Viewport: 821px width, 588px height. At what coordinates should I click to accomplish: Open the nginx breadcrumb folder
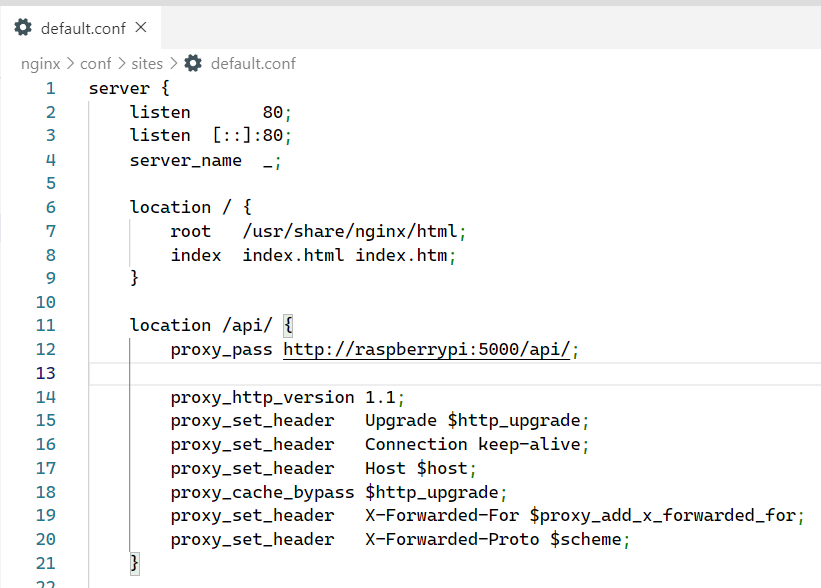41,63
